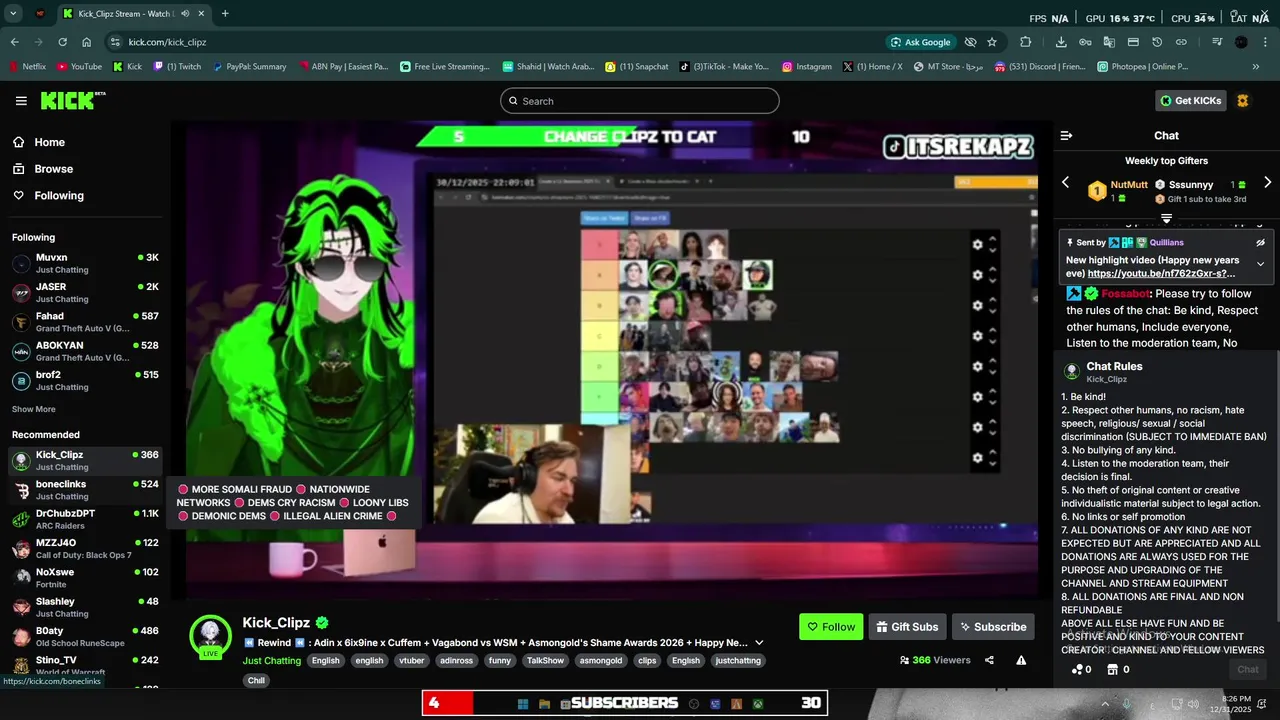Open the chat shop icon
Viewport: 1280px width, 720px height.
[x=1112, y=670]
